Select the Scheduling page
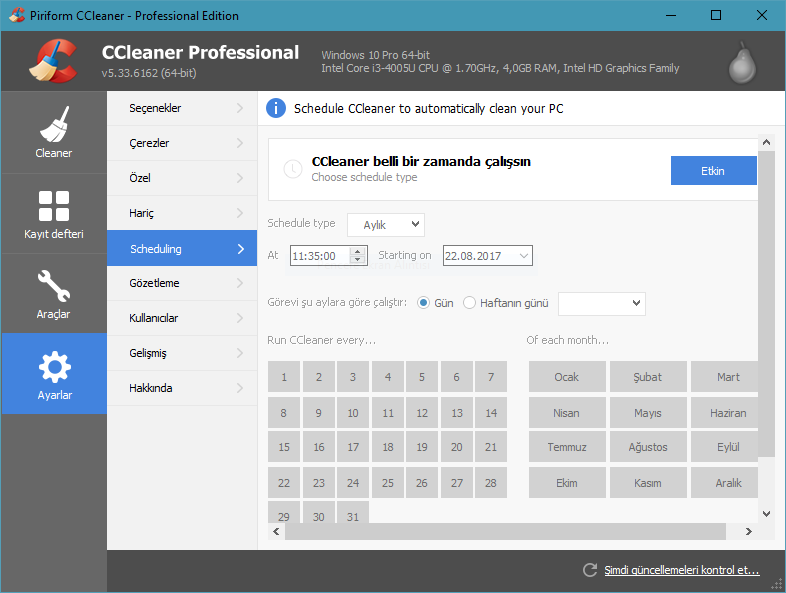This screenshot has width=786, height=593. click(182, 248)
